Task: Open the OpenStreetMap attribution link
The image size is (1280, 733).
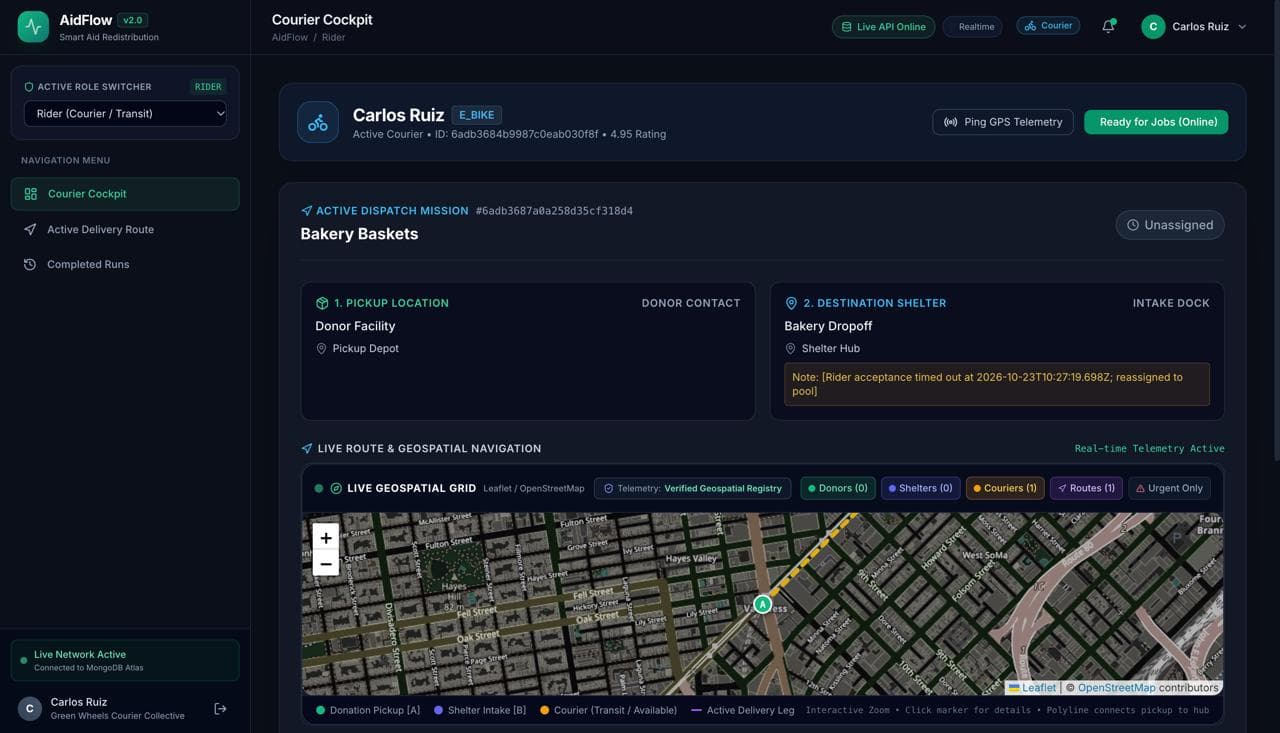Action: (1116, 687)
